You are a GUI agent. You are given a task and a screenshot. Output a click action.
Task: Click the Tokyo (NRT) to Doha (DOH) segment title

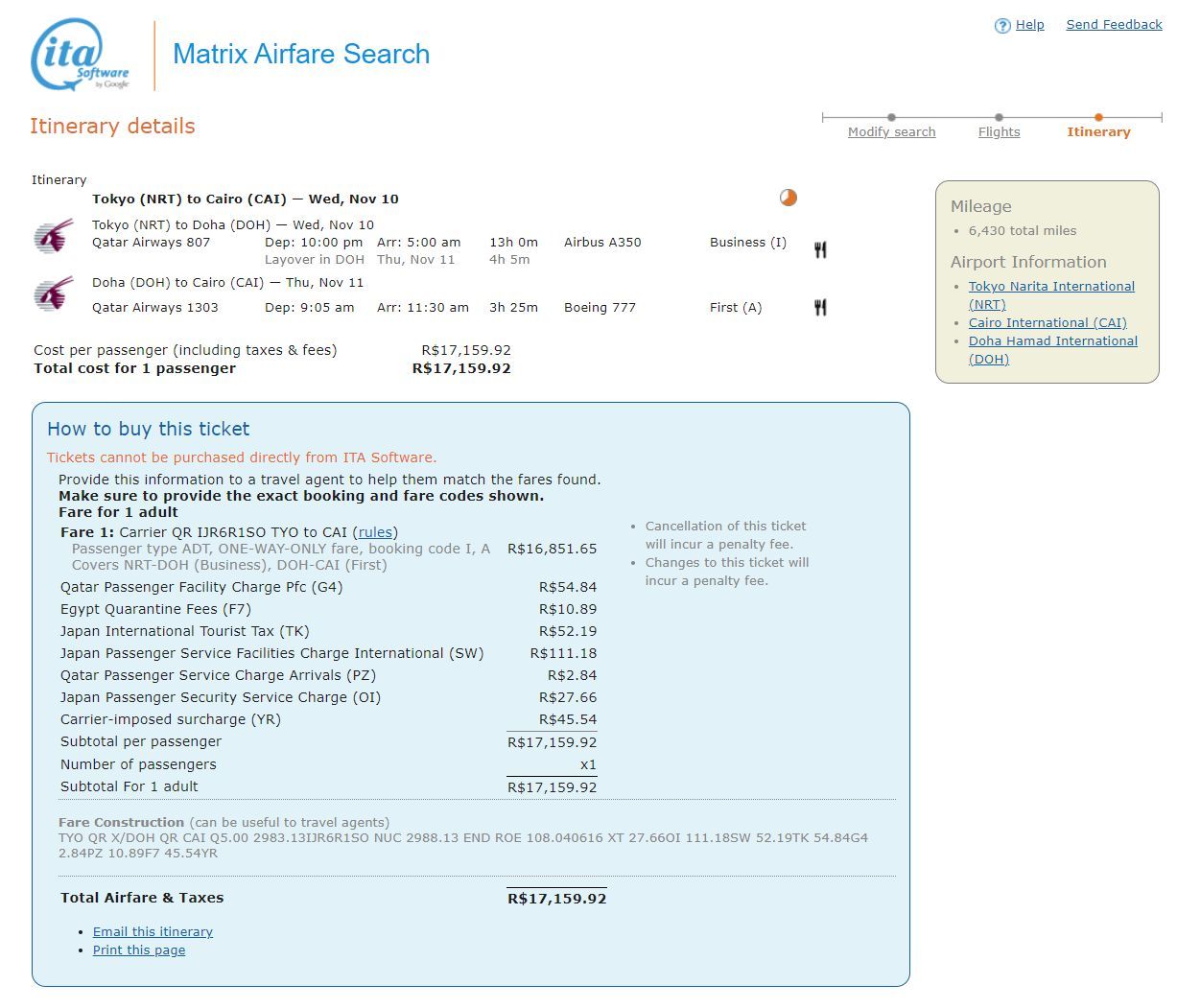point(233,225)
